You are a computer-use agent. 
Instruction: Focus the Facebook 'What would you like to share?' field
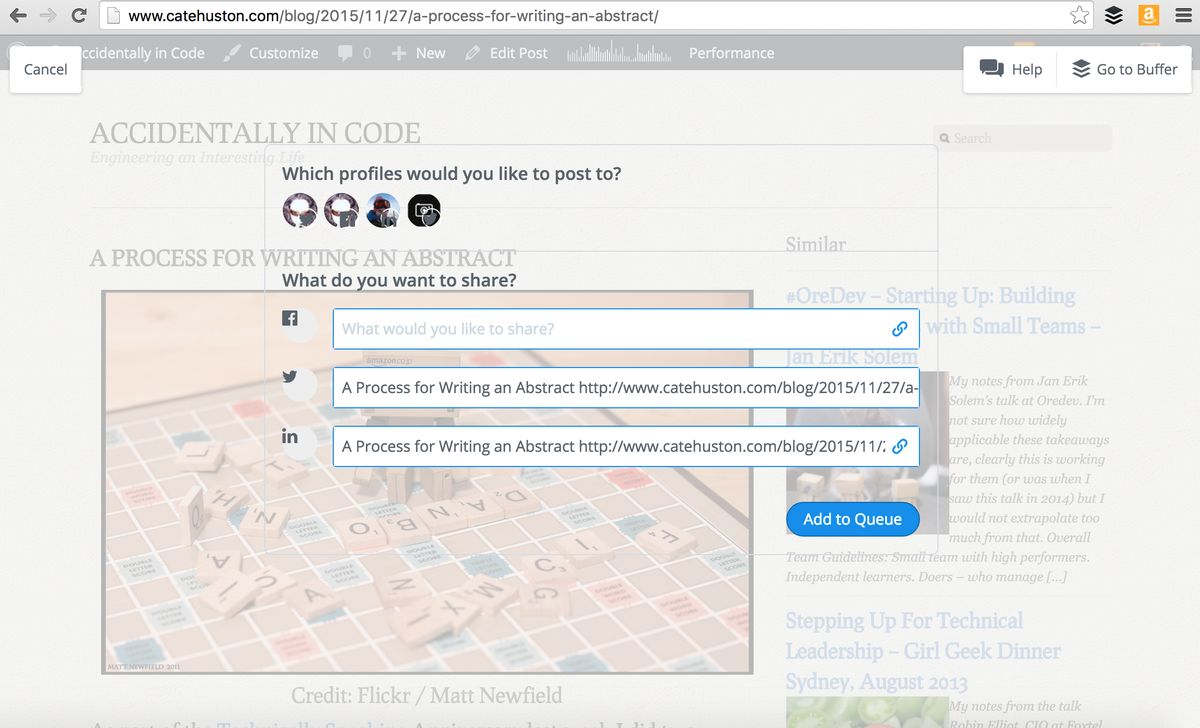click(x=610, y=329)
